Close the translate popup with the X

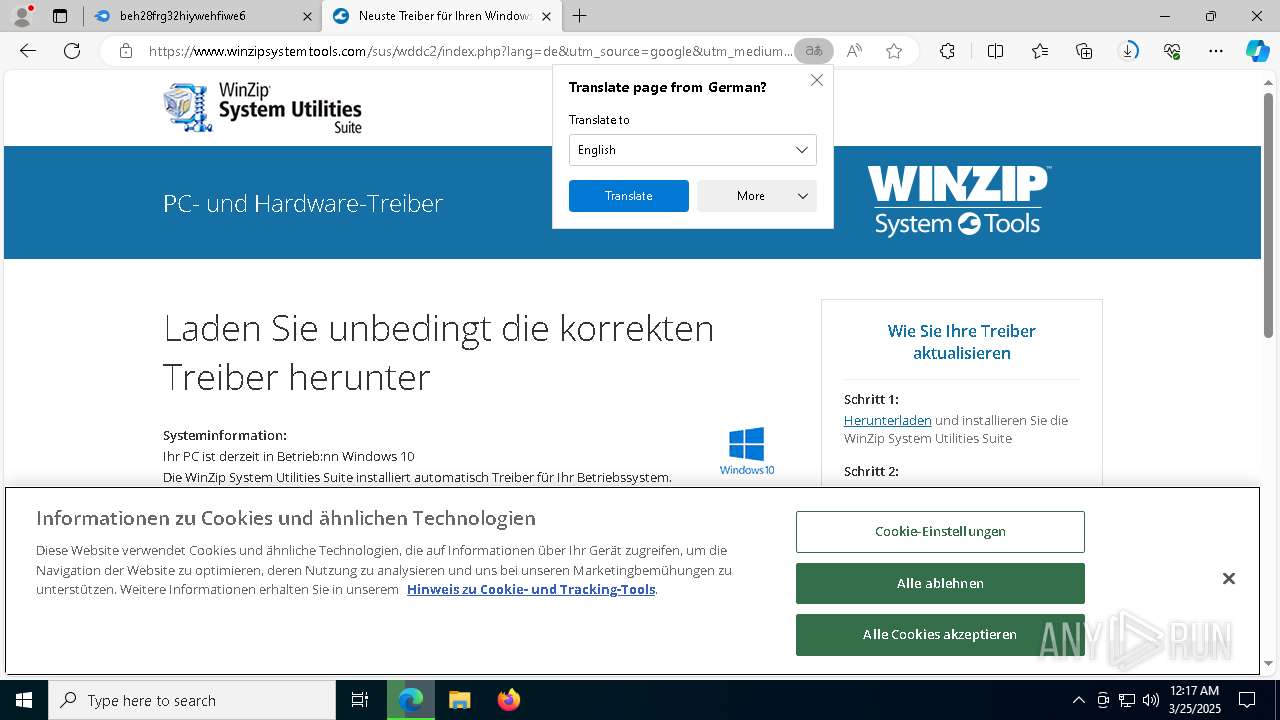coord(817,80)
